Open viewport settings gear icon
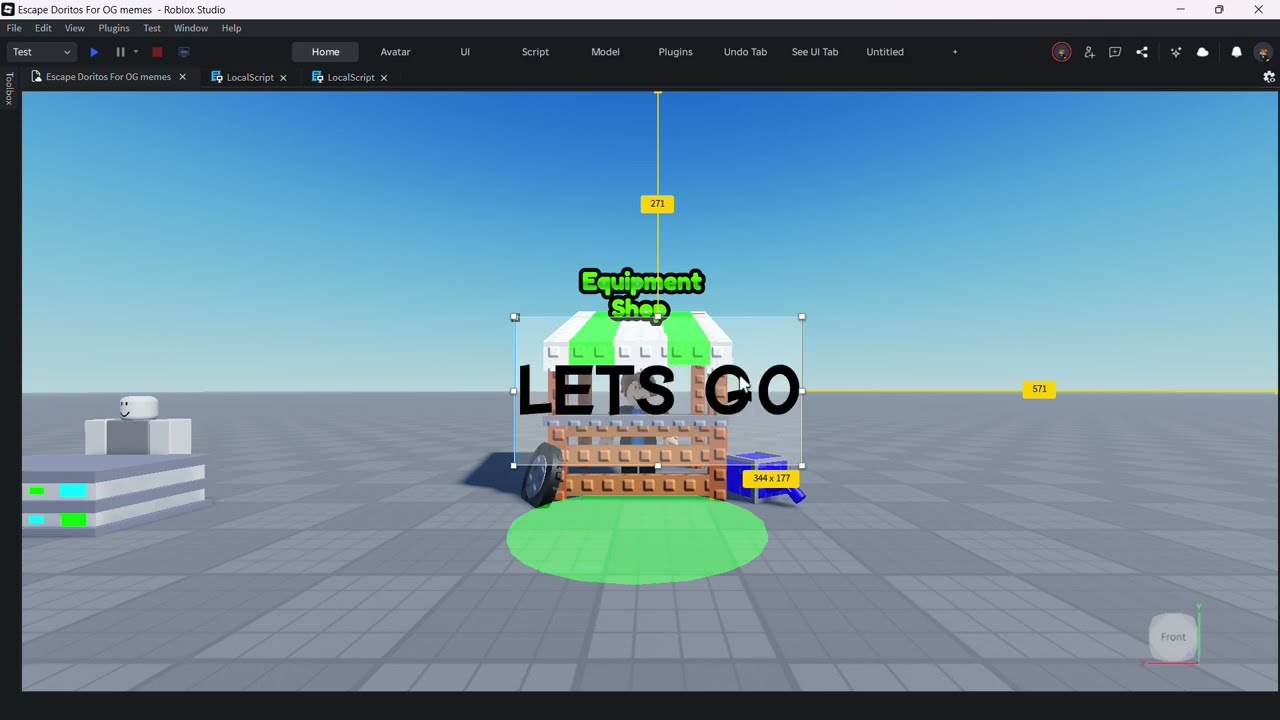1280x720 pixels. pos(1269,77)
